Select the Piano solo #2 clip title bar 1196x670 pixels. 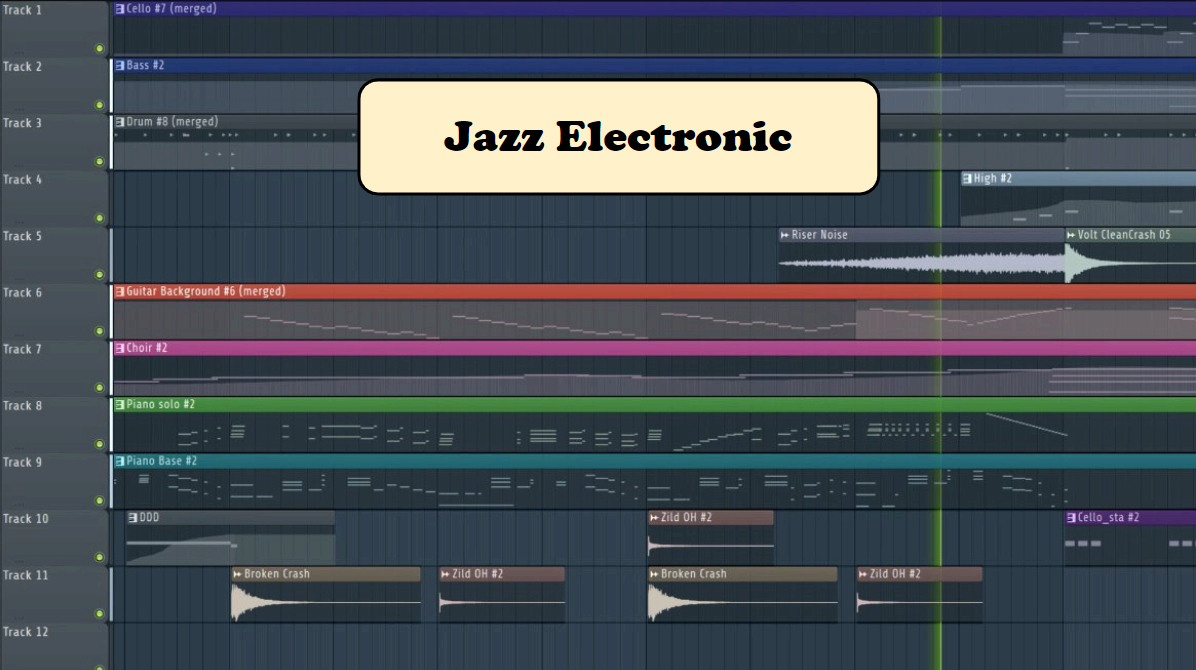654,404
